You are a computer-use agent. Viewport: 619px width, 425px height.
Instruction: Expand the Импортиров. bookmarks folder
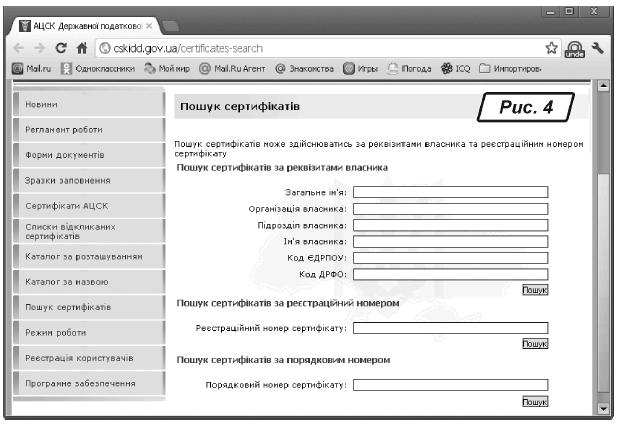(510, 68)
